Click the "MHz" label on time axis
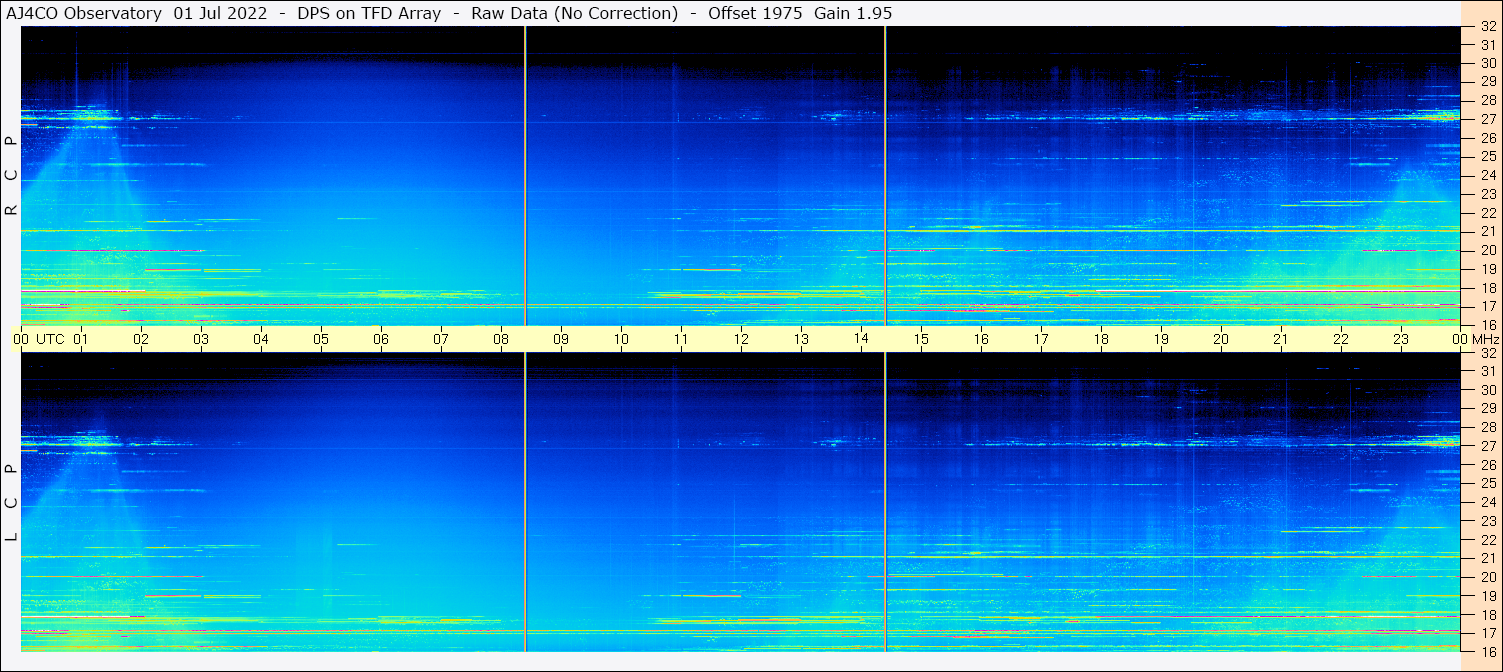Screen dimensions: 1503x672 coord(1484,339)
